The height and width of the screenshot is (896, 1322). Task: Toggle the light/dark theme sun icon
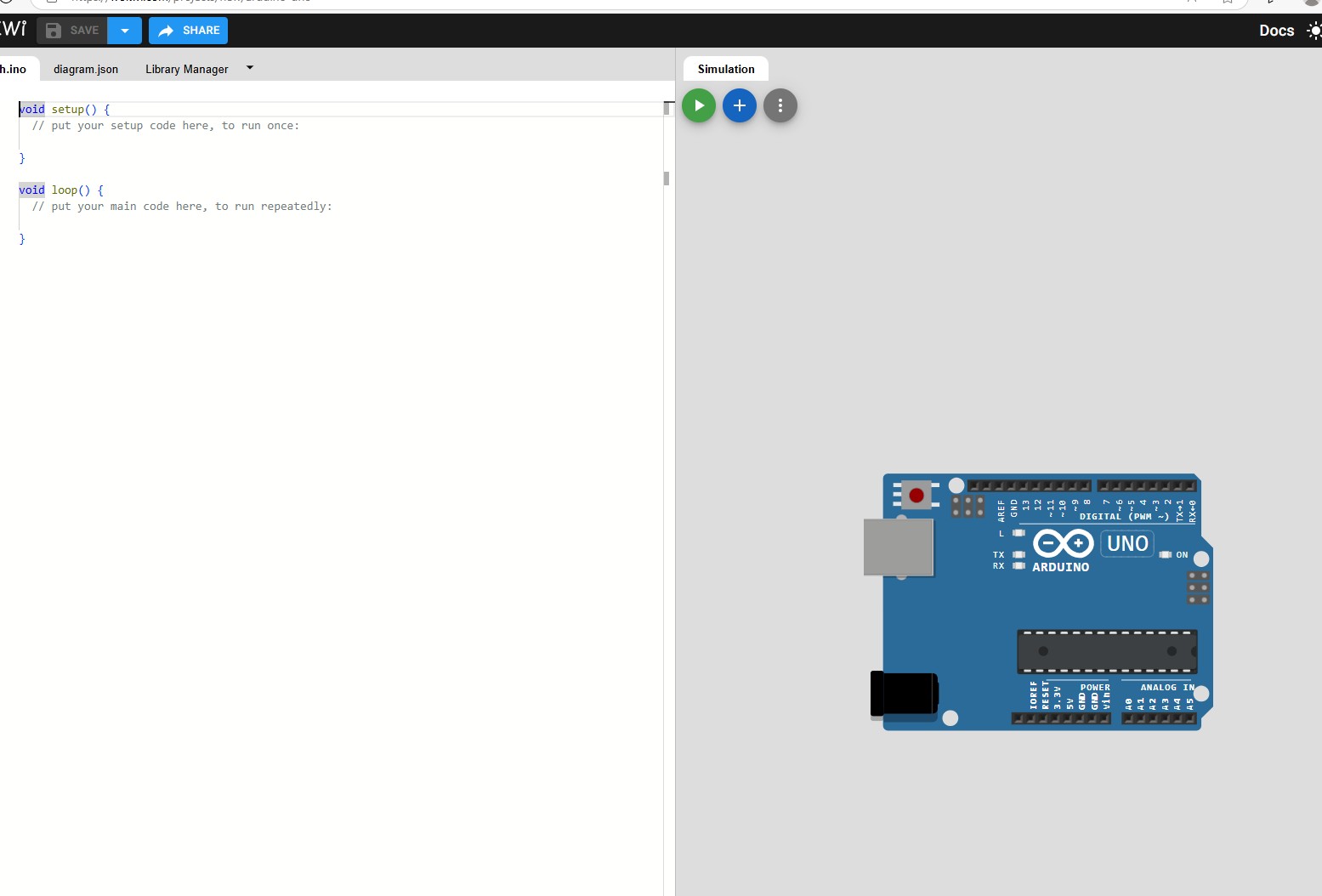(x=1314, y=31)
